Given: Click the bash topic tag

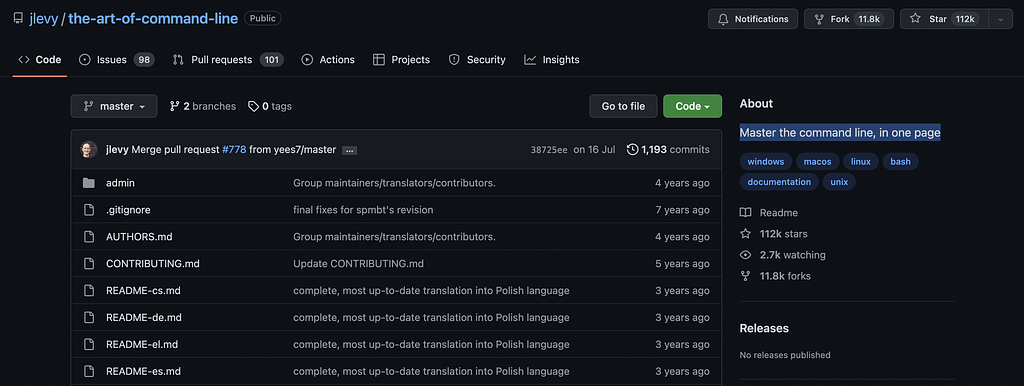Looking at the screenshot, I should pyautogui.click(x=901, y=161).
